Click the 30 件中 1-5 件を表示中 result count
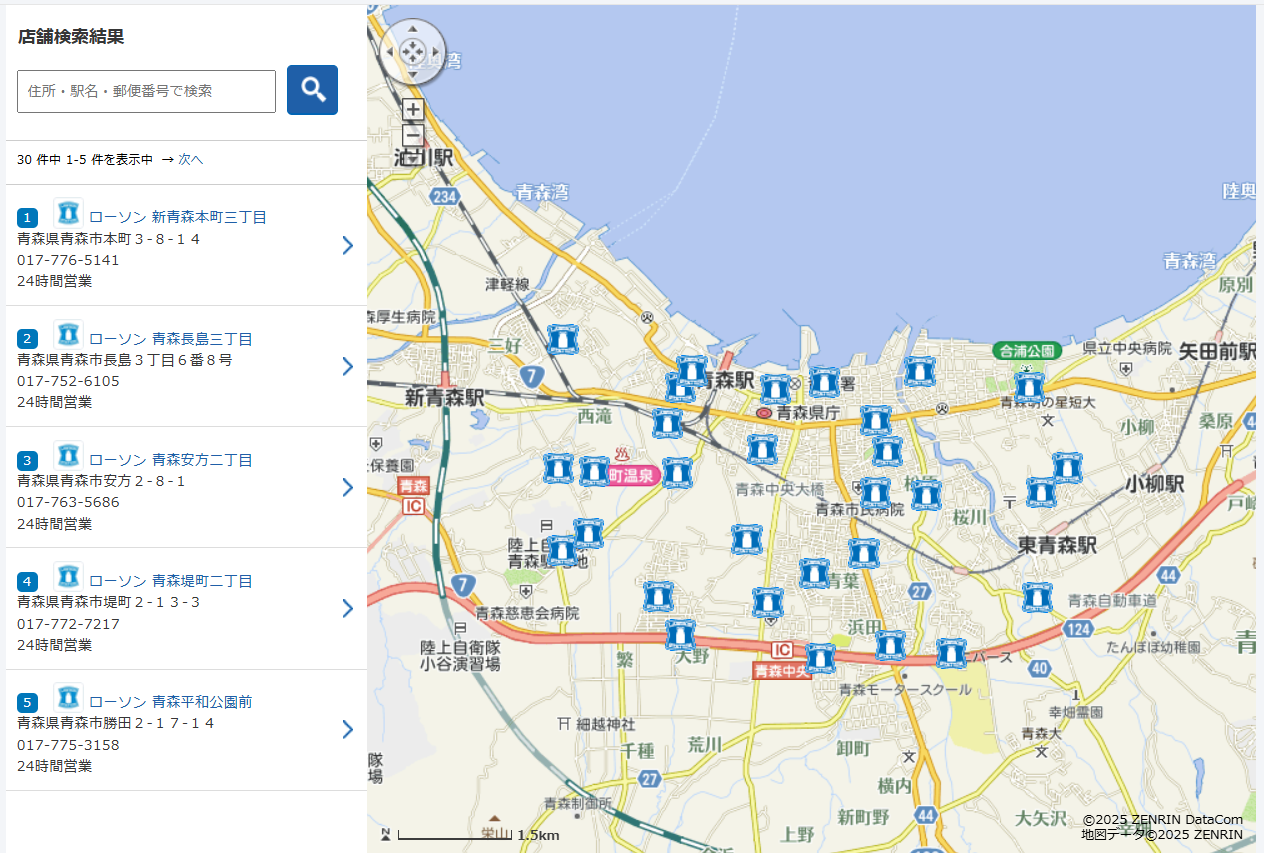The width and height of the screenshot is (1264, 853). [85, 159]
